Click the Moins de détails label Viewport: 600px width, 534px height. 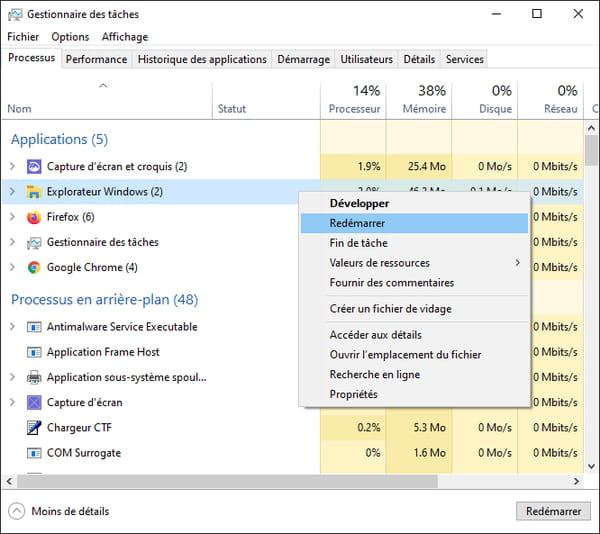point(70,511)
